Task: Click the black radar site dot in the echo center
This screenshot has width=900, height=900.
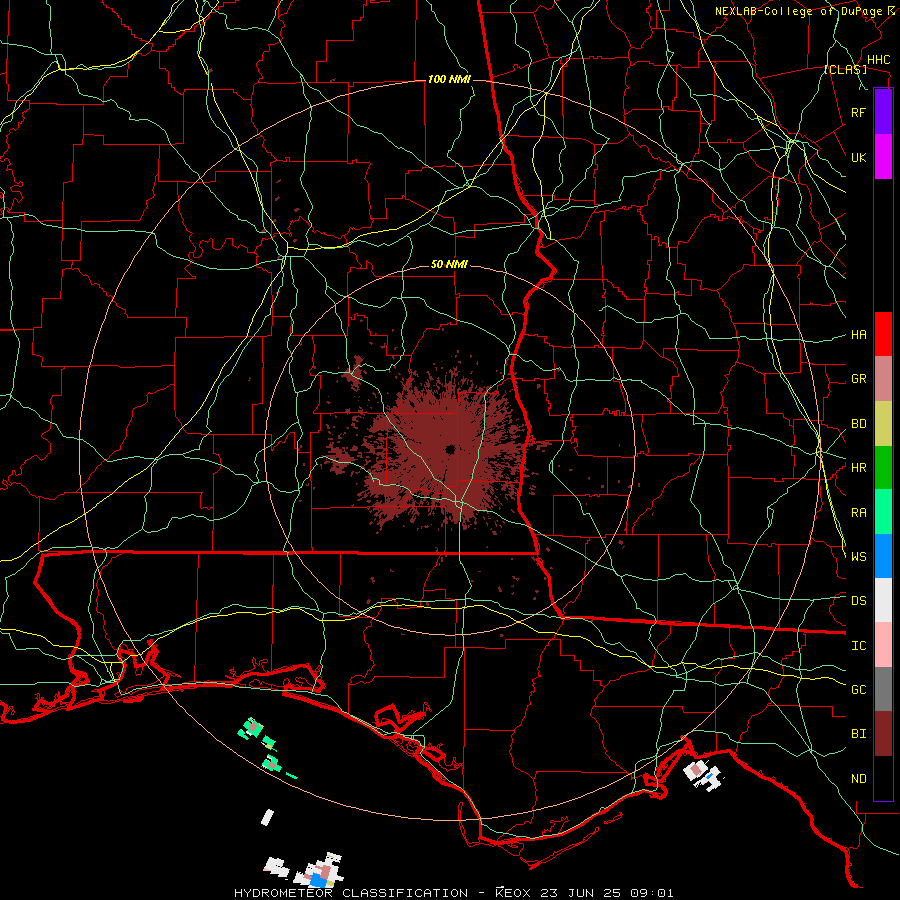Action: [x=450, y=449]
